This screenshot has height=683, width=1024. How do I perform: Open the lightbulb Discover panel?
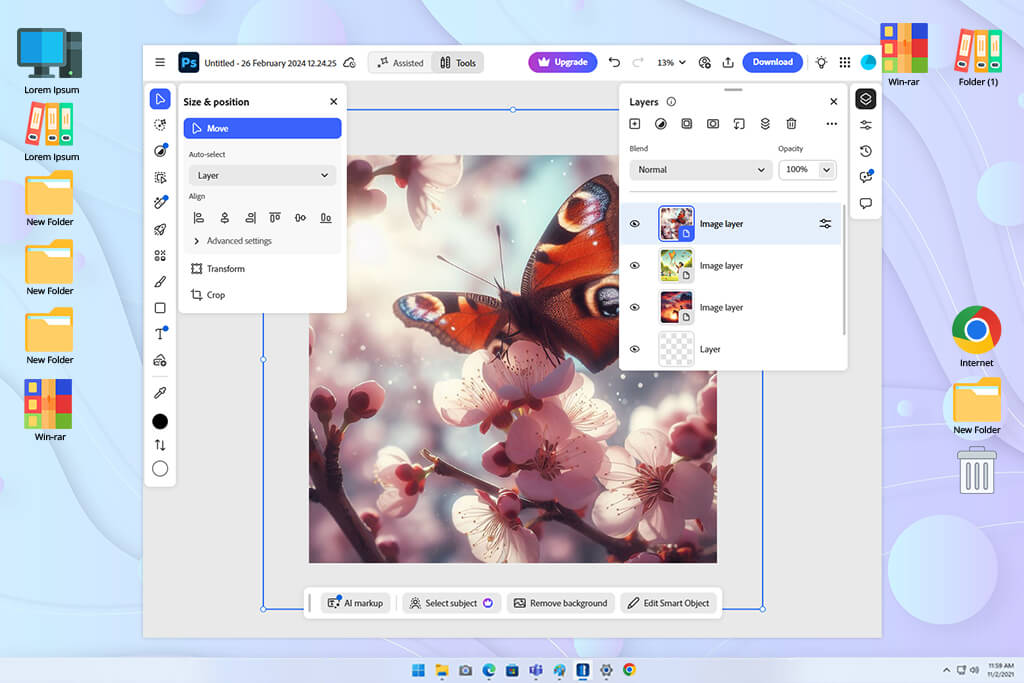821,62
